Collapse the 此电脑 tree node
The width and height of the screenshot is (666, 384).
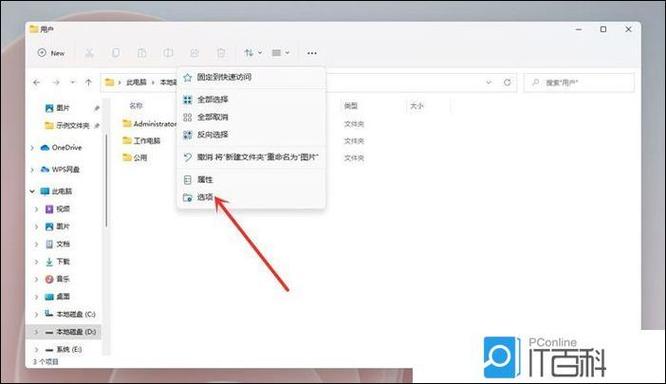click(x=32, y=192)
